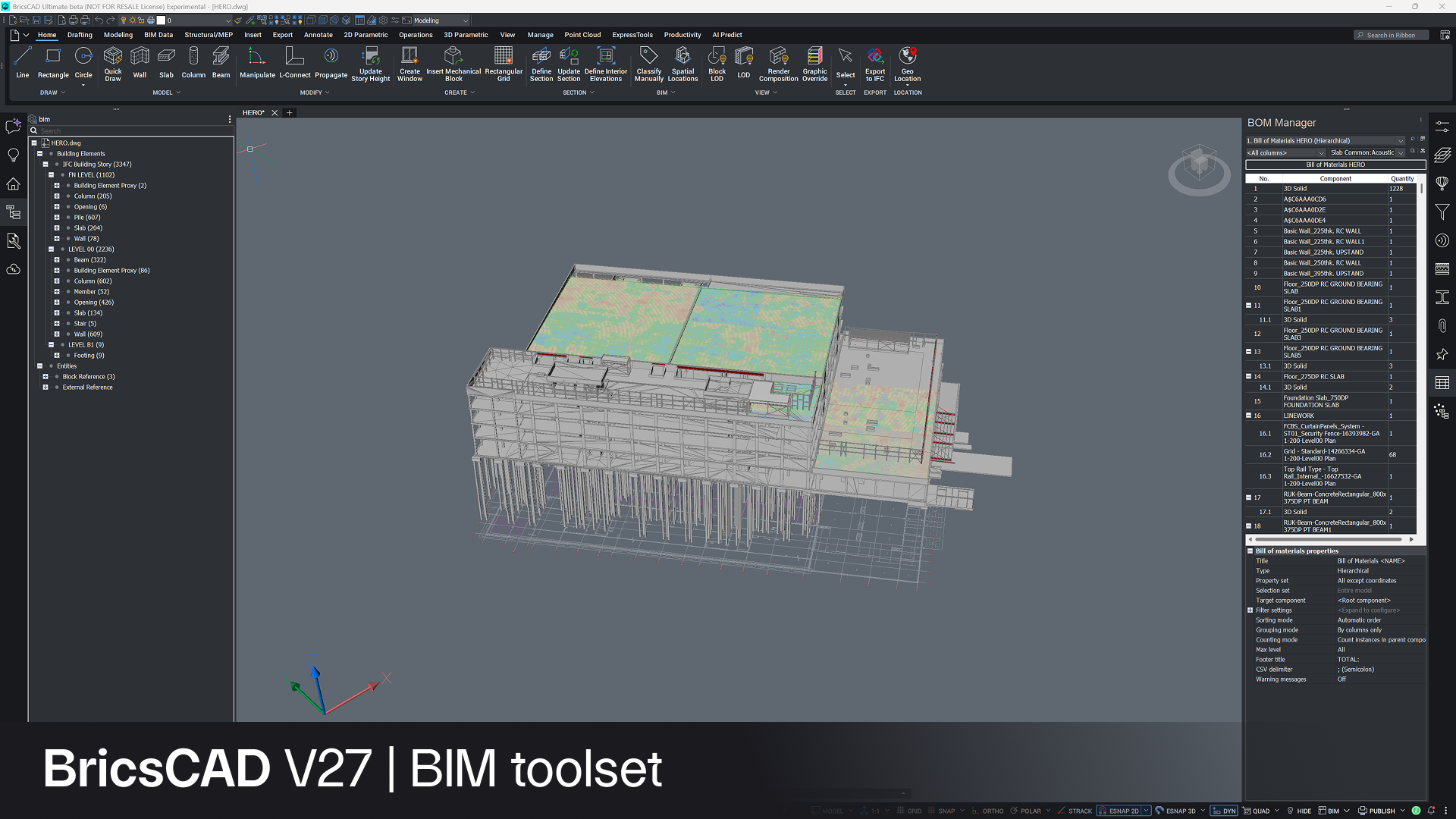Choose the Wall modeling tool
The height and width of the screenshot is (819, 1456).
(140, 62)
